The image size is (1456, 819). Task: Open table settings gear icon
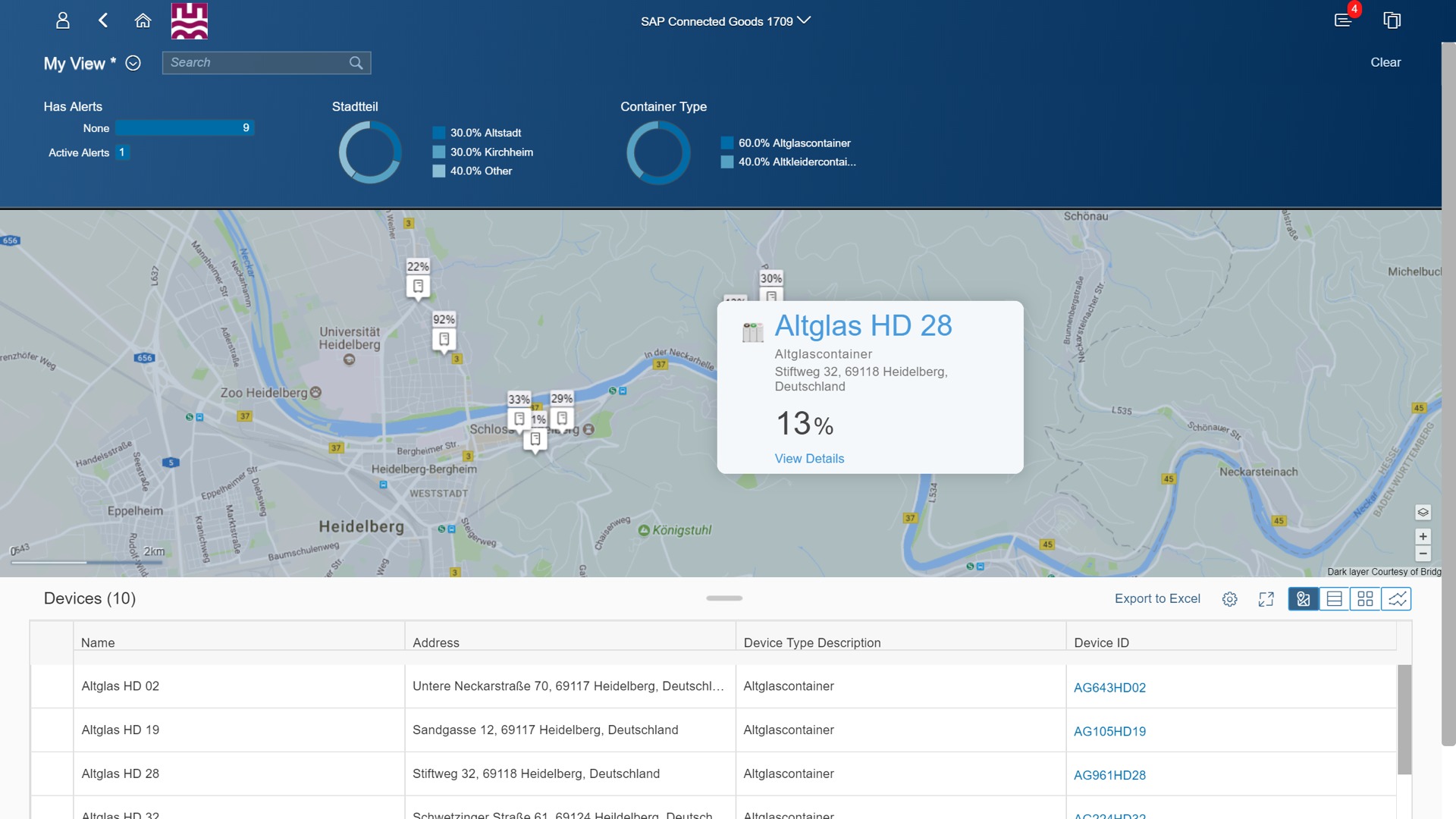1229,599
